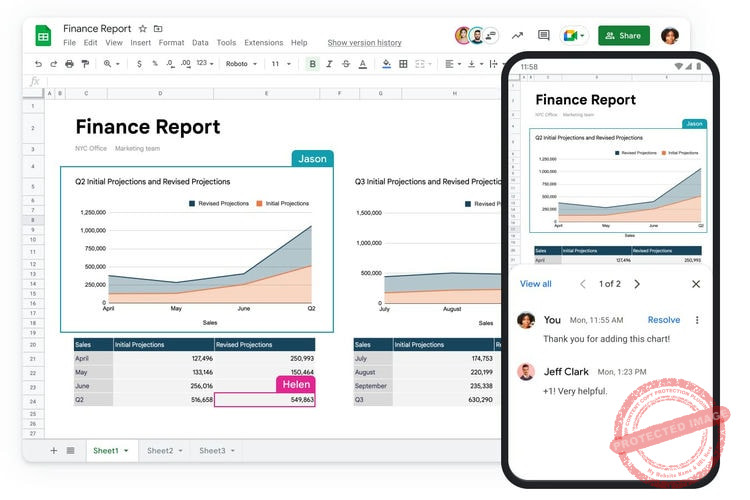750x500 pixels.
Task: Open the Extensions menu
Action: [264, 43]
